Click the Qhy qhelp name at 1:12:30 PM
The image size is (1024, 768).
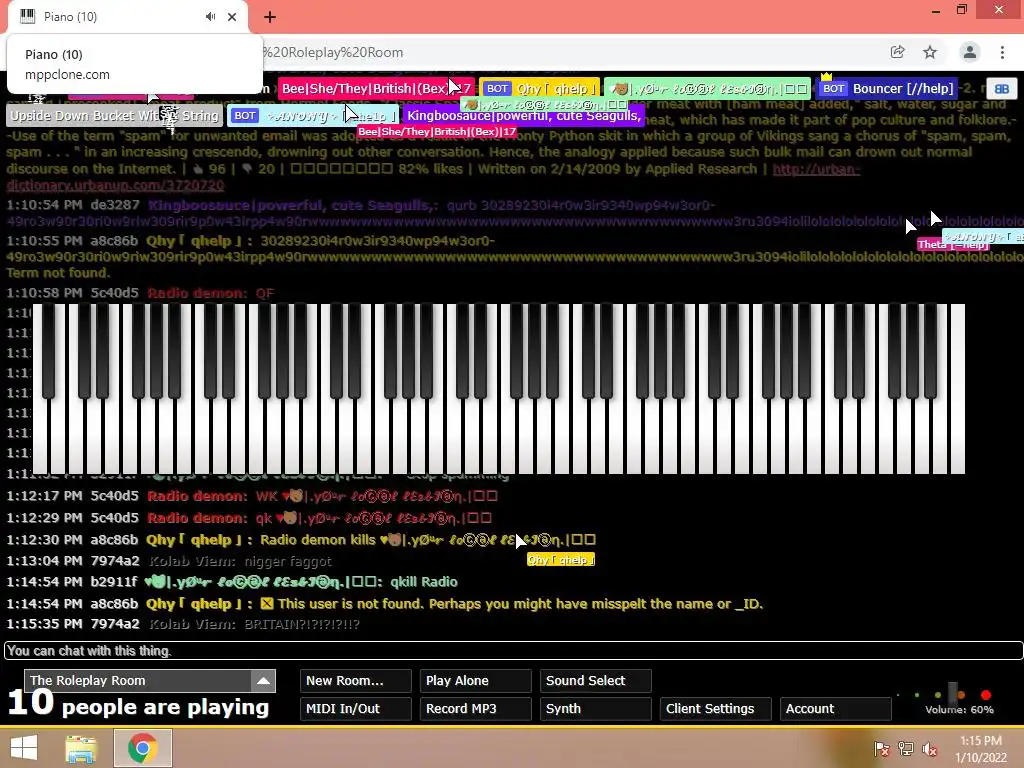[x=199, y=540]
